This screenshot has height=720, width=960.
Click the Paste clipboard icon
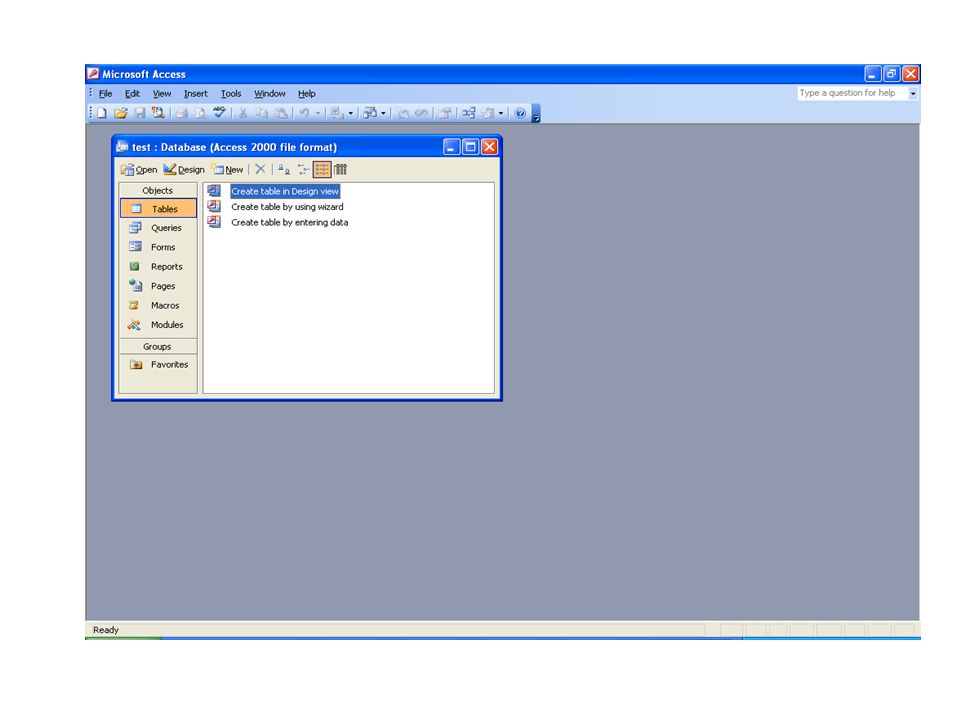[x=280, y=113]
